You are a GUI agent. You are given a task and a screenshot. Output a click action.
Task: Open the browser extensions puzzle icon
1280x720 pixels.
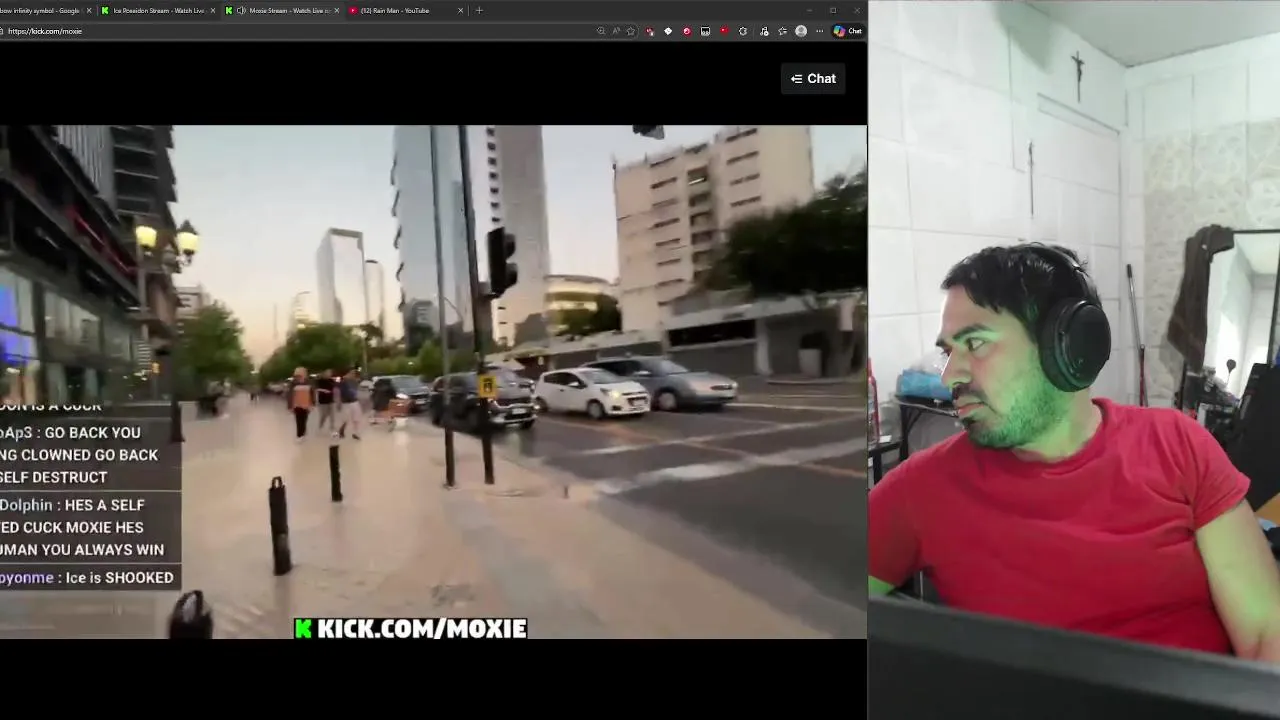[x=743, y=31]
